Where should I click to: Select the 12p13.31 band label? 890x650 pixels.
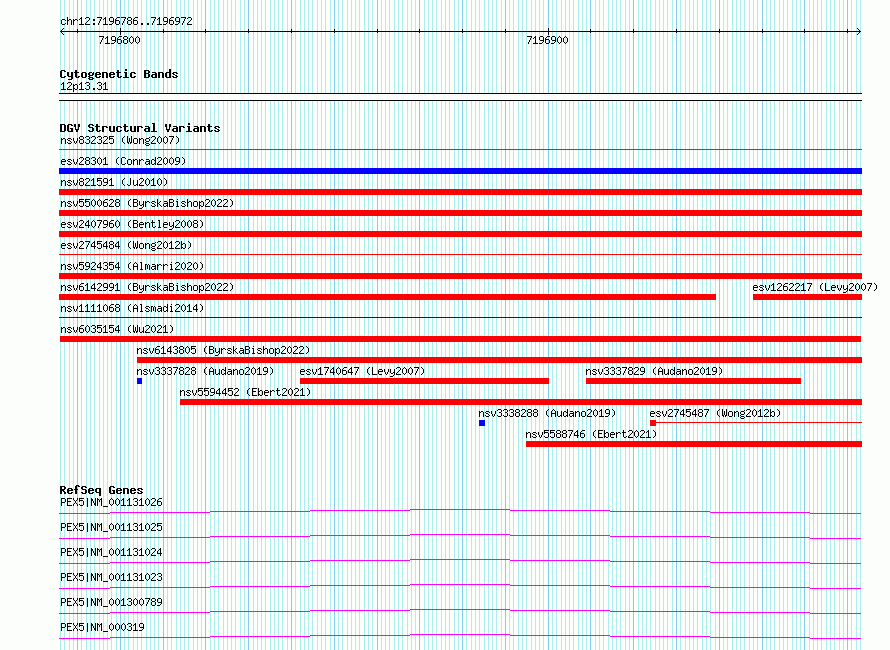tap(84, 86)
